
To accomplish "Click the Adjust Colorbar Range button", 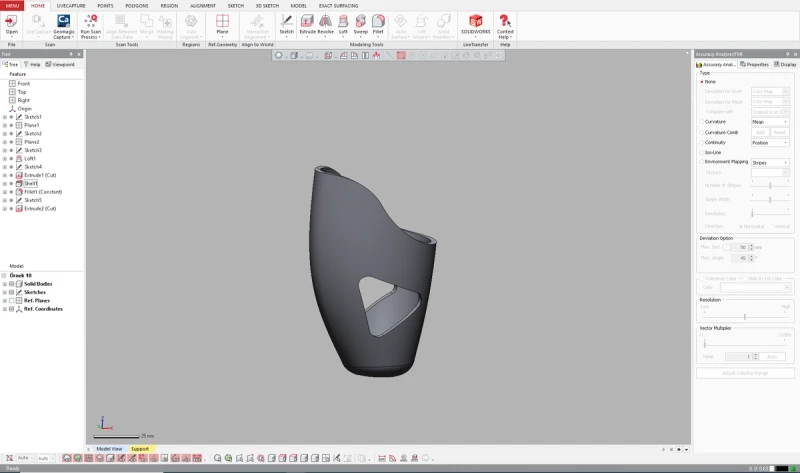I will point(745,373).
